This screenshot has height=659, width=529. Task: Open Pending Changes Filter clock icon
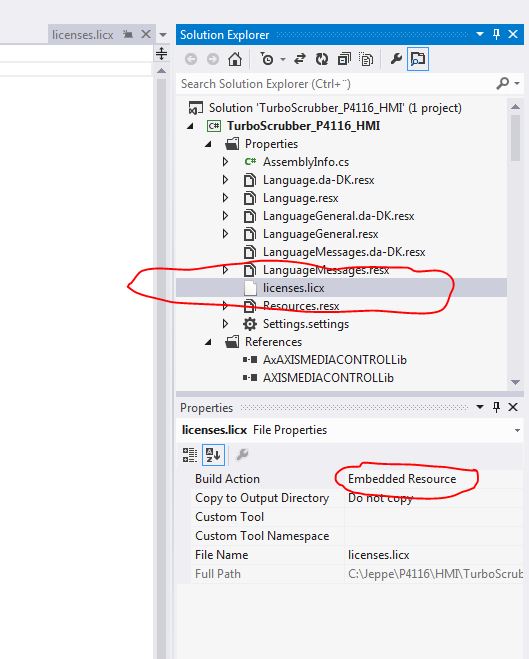click(x=267, y=59)
